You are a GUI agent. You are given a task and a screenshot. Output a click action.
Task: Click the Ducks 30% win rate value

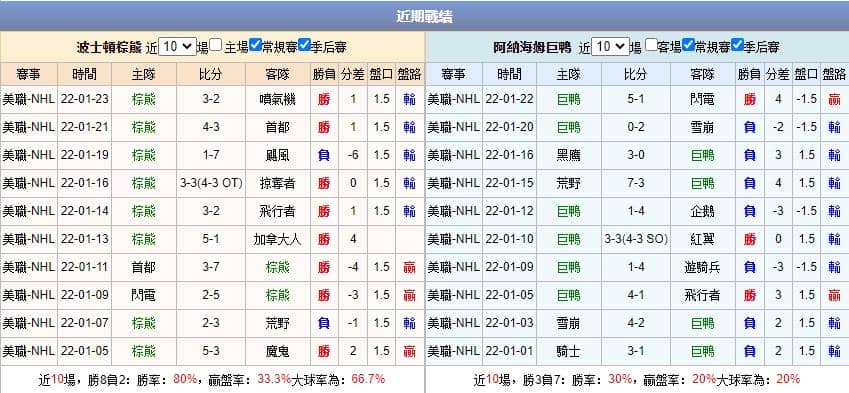tap(619, 379)
